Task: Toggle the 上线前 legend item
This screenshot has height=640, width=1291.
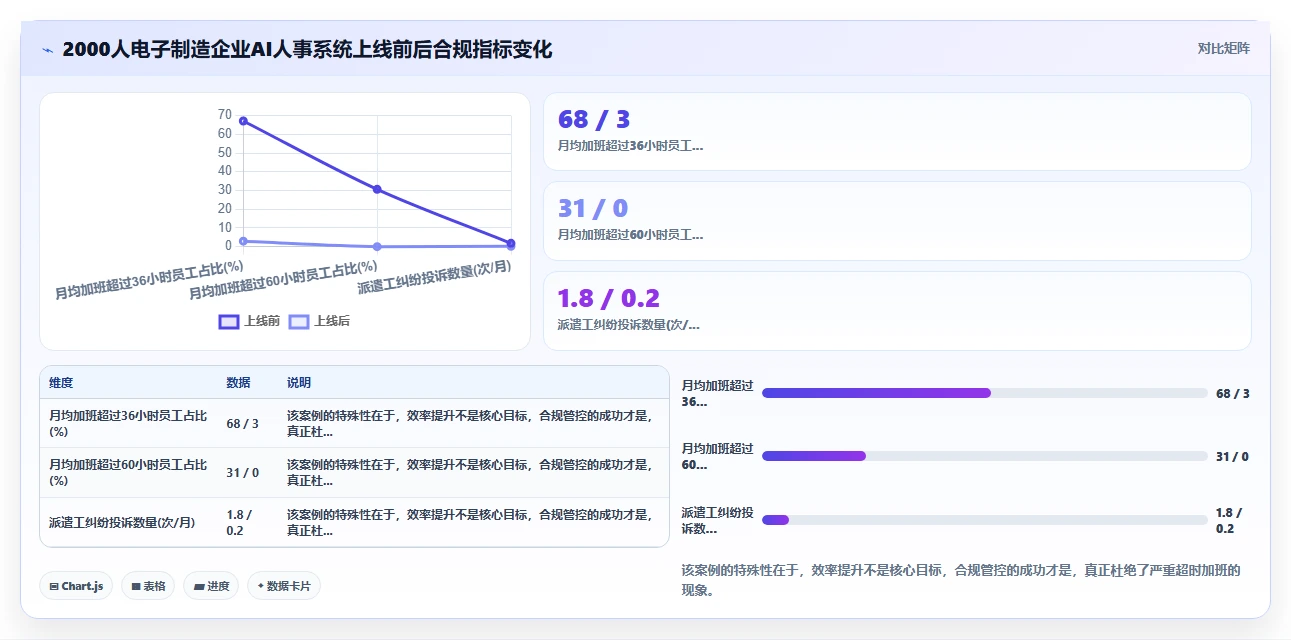Action: coord(249,321)
